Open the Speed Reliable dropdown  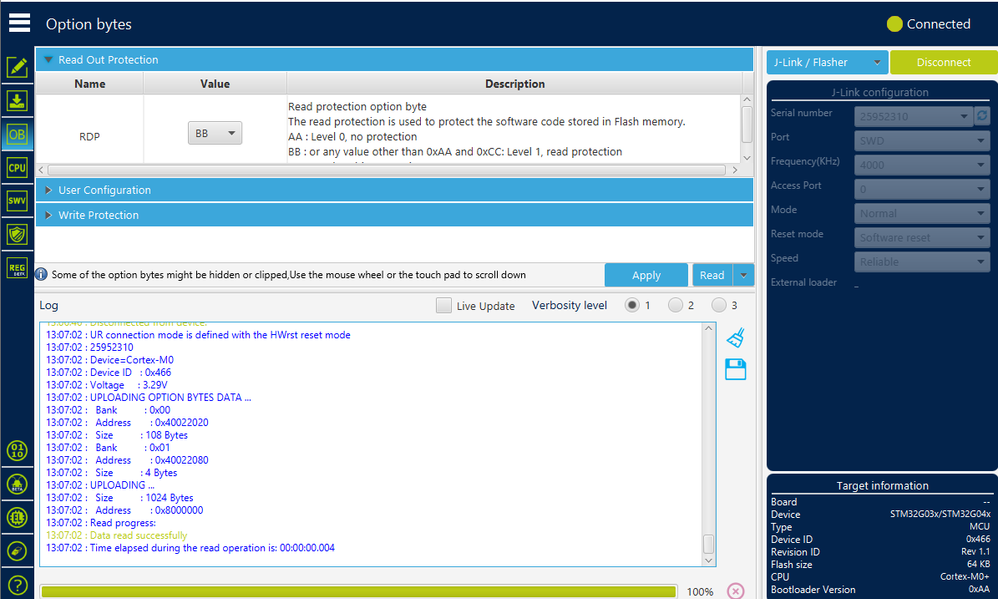[922, 262]
